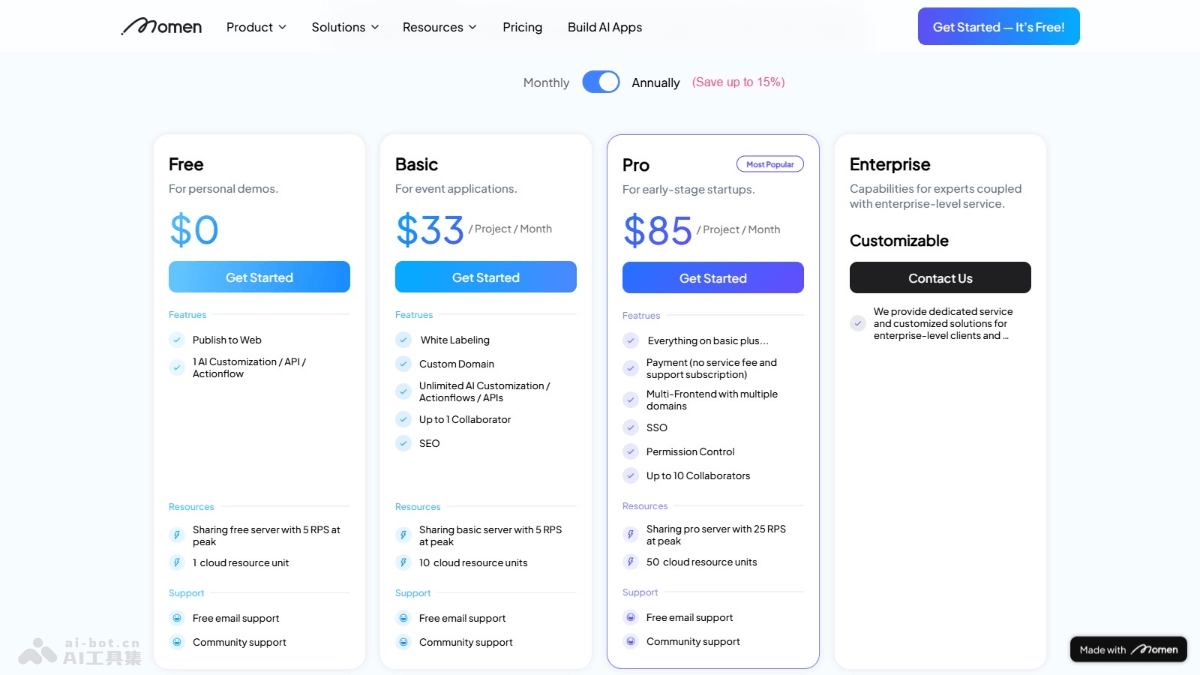Select the 'Annually' billing option label

coord(656,83)
